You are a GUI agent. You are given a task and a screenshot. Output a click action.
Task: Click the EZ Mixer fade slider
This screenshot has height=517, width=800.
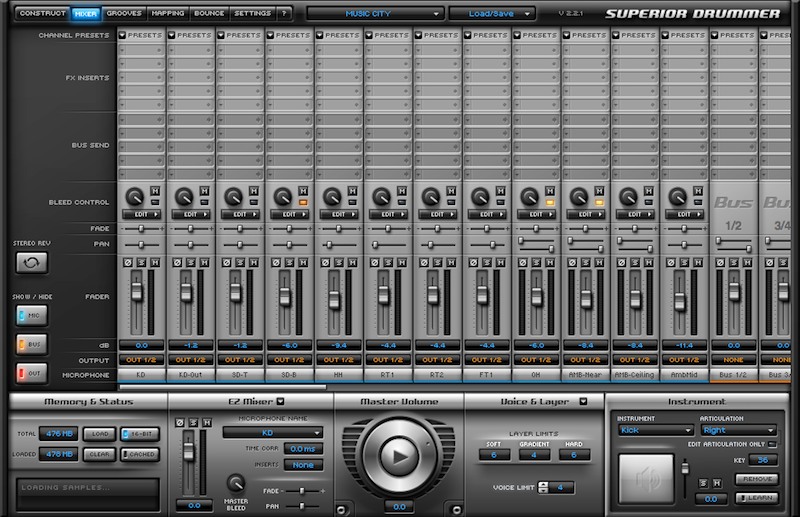pyautogui.click(x=302, y=490)
